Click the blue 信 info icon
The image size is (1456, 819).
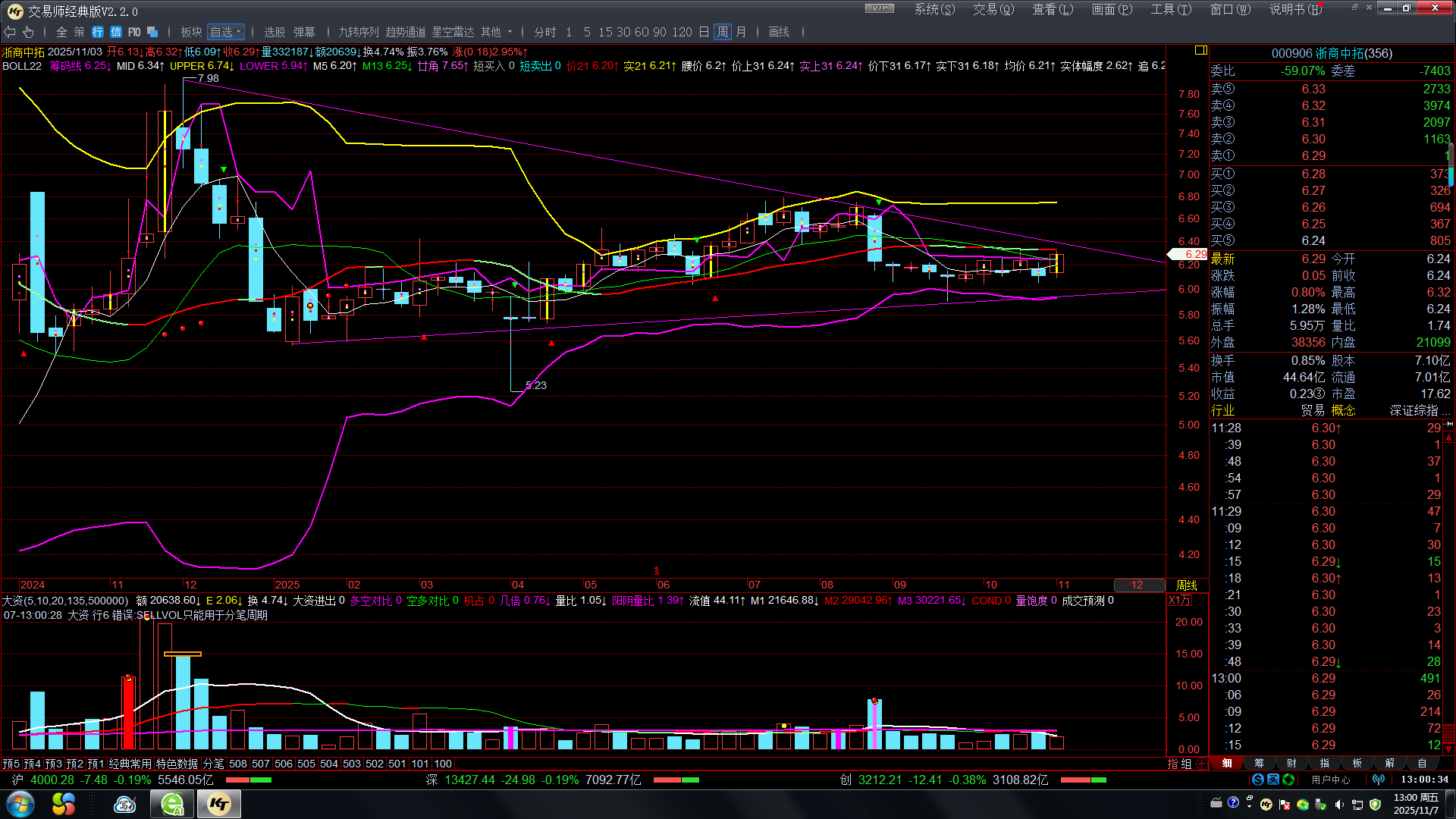click(x=115, y=32)
